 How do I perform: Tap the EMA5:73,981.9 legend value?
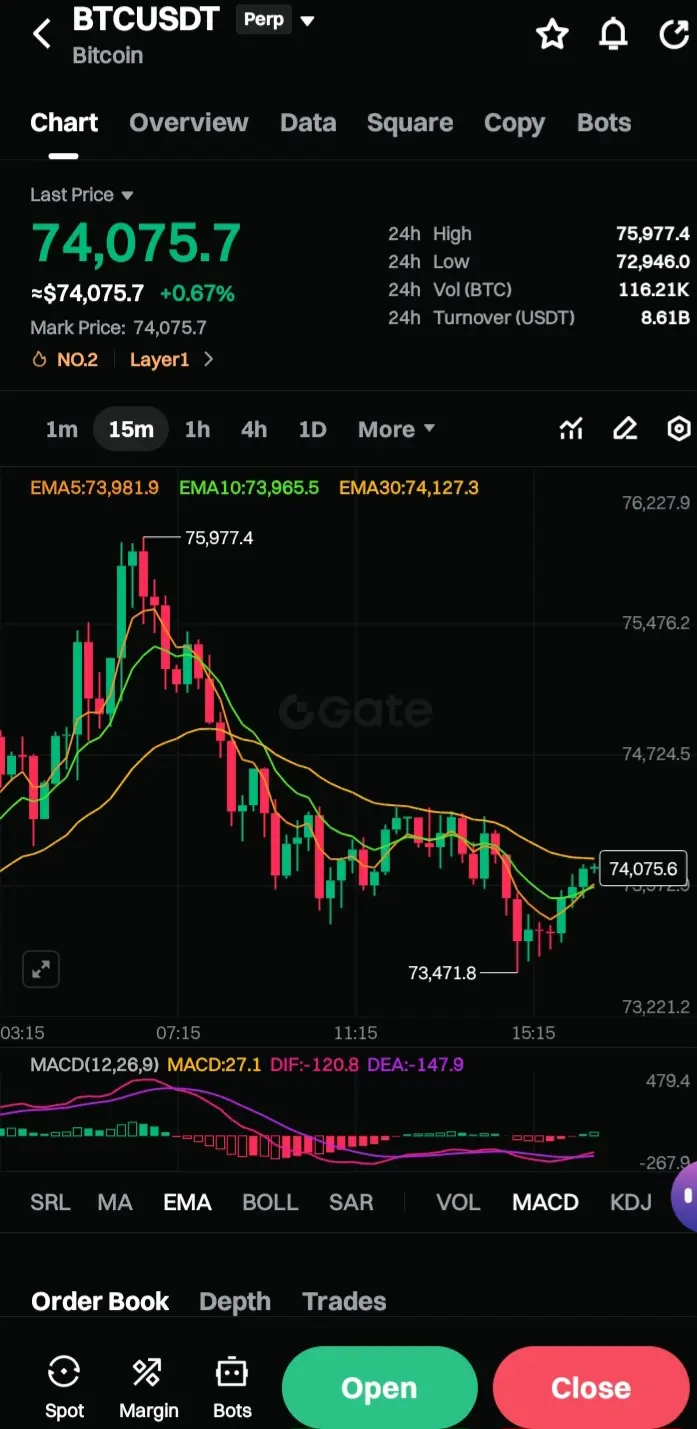click(94, 488)
